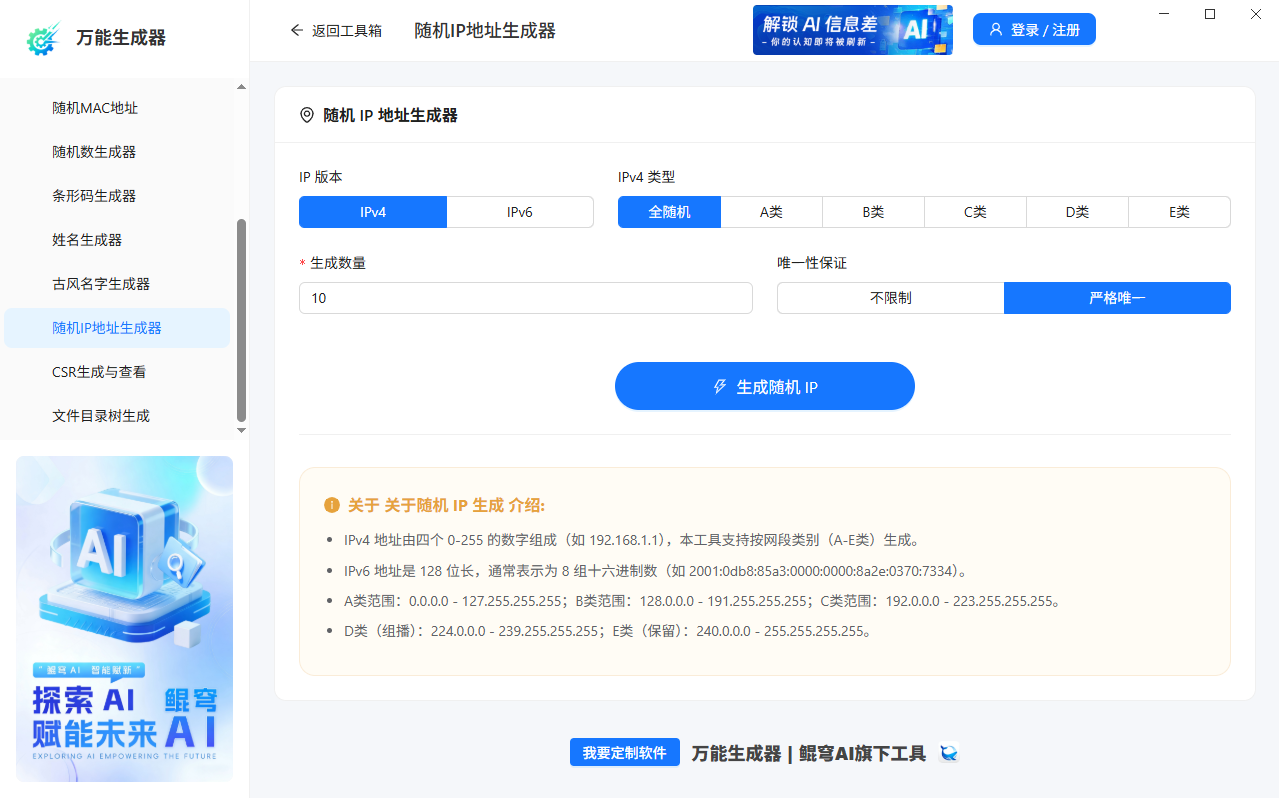The width and height of the screenshot is (1279, 798).
Task: Click the bird icon after 鲲穹AI旗下工具
Action: click(948, 753)
